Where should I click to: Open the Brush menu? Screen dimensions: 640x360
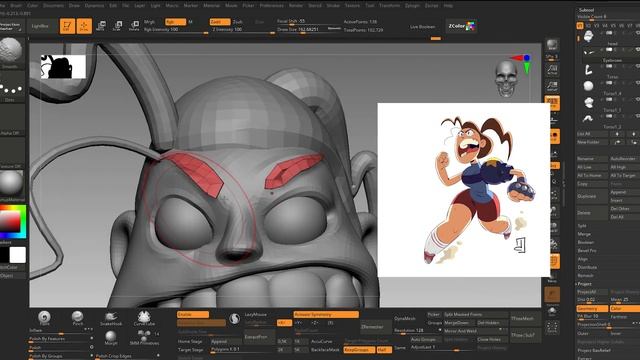tap(16, 5)
